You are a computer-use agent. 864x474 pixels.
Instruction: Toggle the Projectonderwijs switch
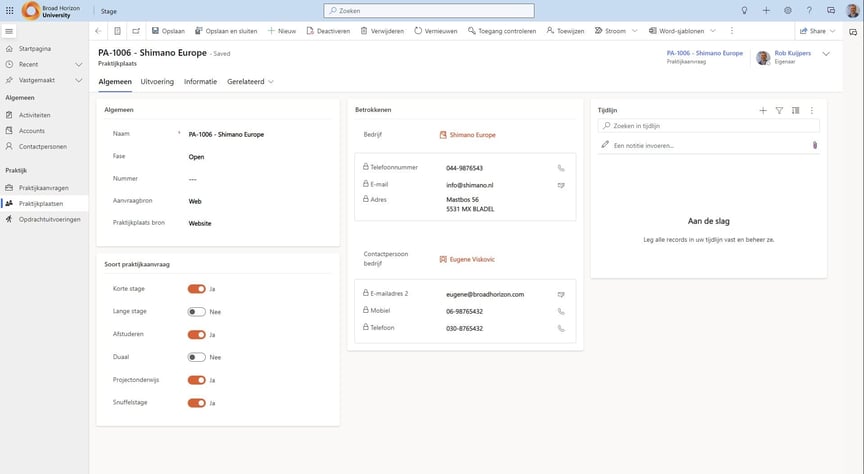(x=197, y=380)
